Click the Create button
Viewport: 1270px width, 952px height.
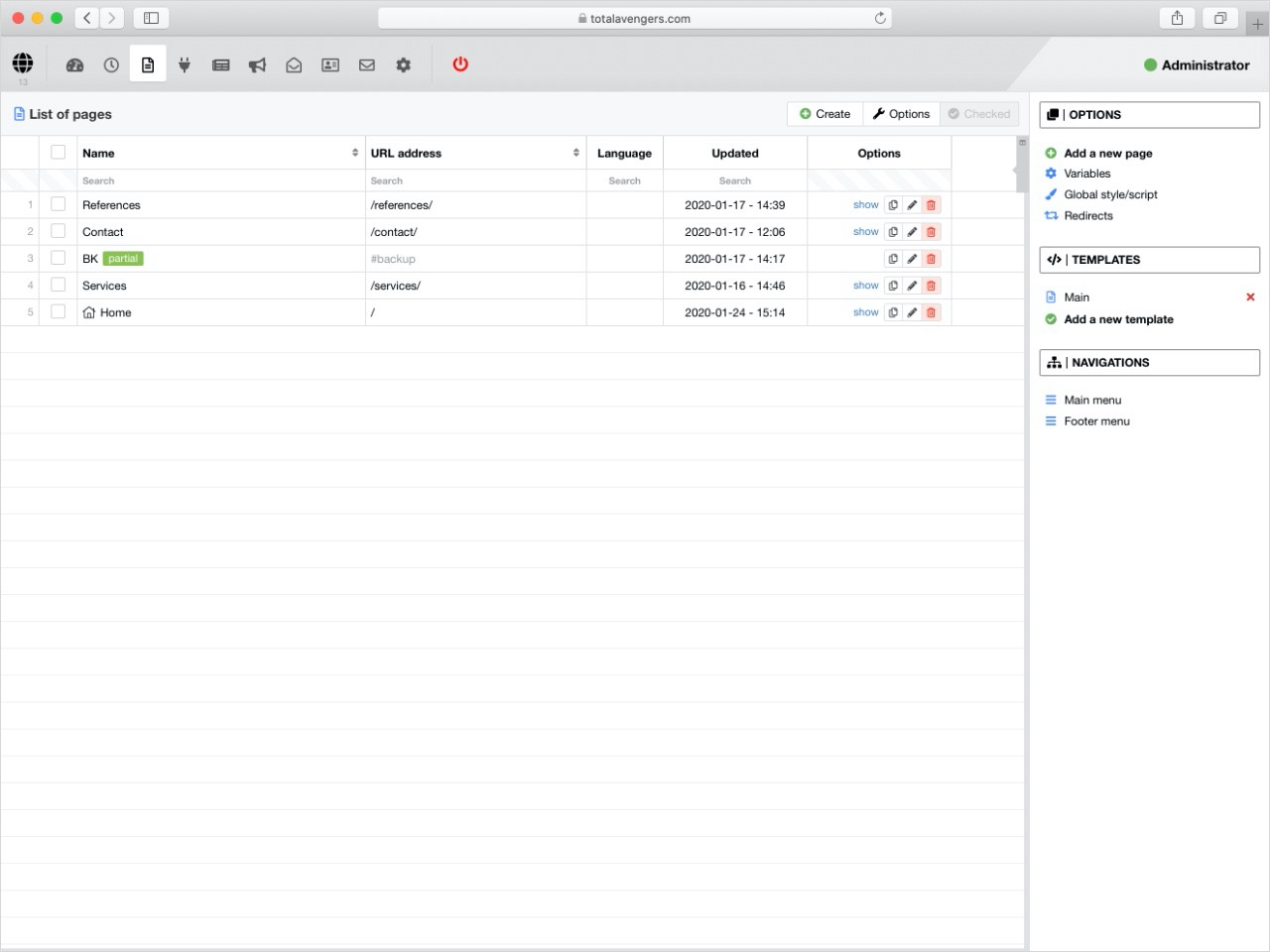click(x=825, y=114)
